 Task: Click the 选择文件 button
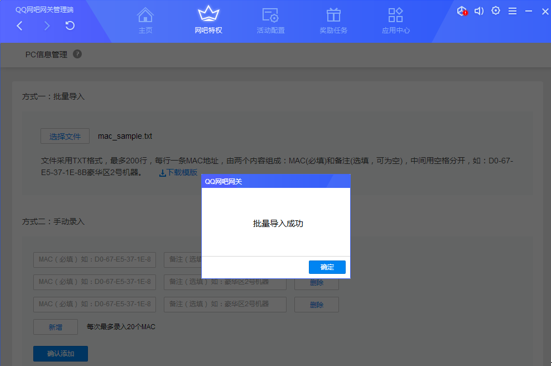[x=65, y=136]
